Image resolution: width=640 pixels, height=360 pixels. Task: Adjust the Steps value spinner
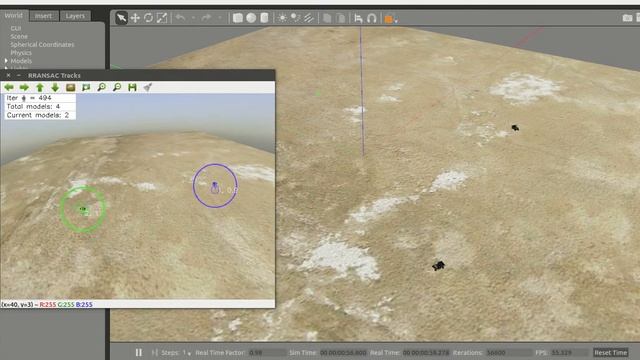tap(187, 353)
